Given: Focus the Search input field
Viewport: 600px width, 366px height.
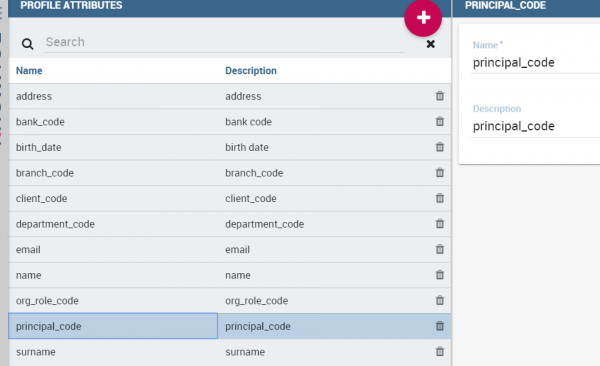Looking at the screenshot, I should [224, 42].
